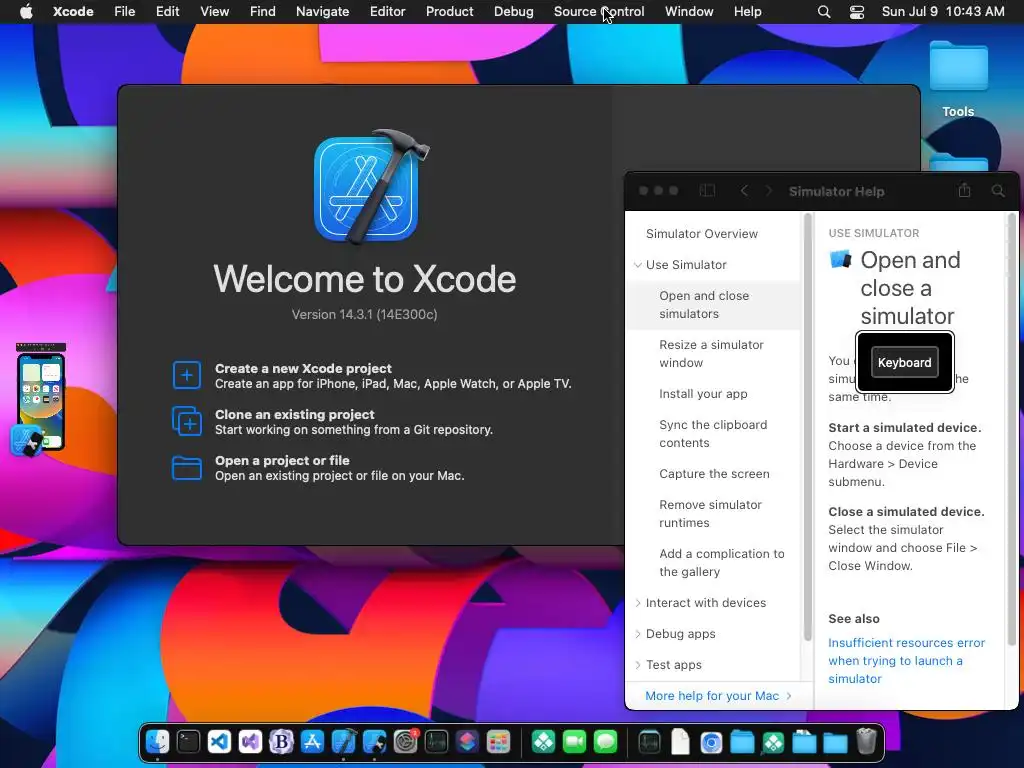1024x768 pixels.
Task: Click the large Xcode hammer logo
Action: point(370,187)
